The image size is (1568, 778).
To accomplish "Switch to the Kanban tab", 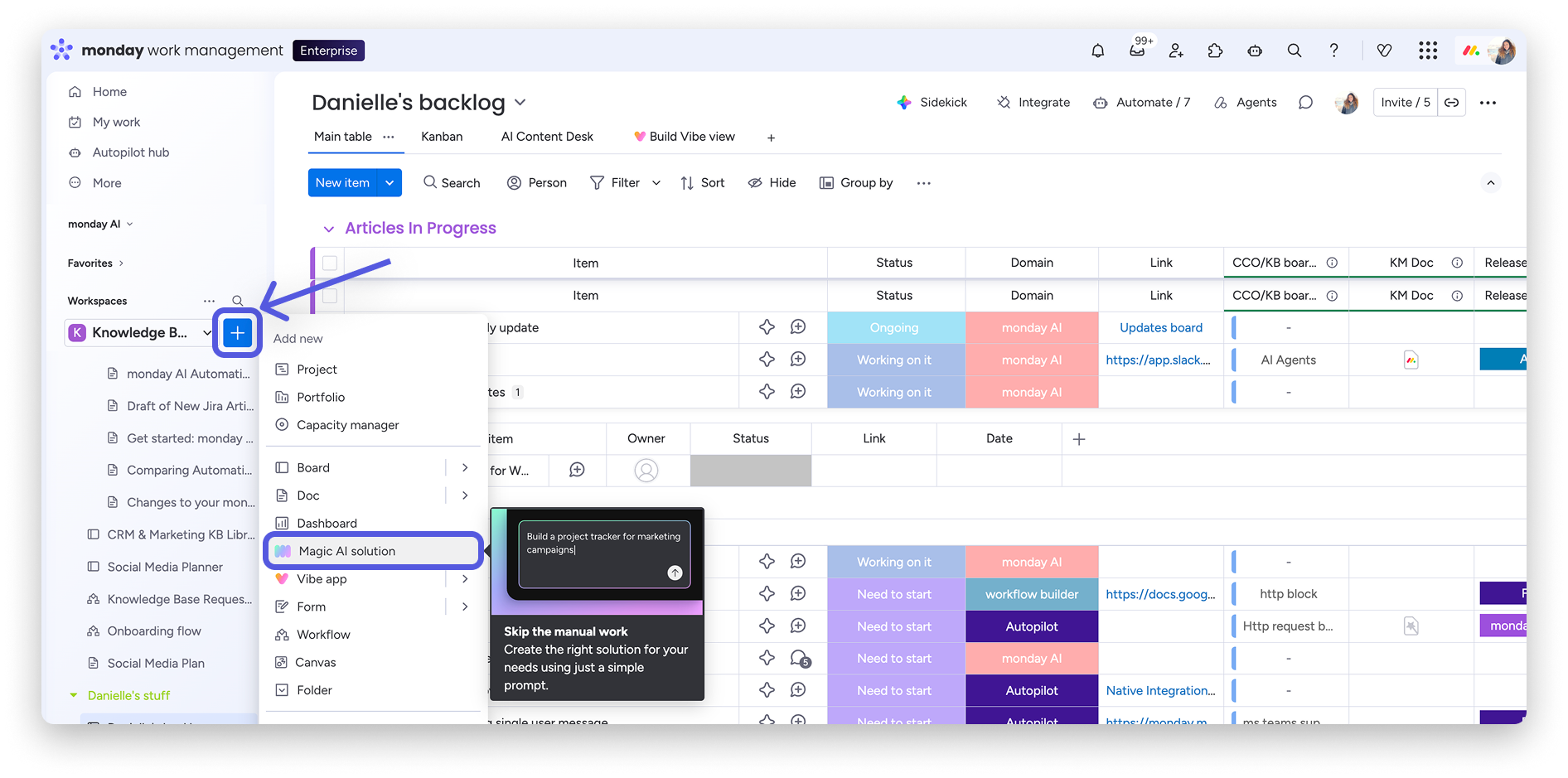I will pos(442,137).
